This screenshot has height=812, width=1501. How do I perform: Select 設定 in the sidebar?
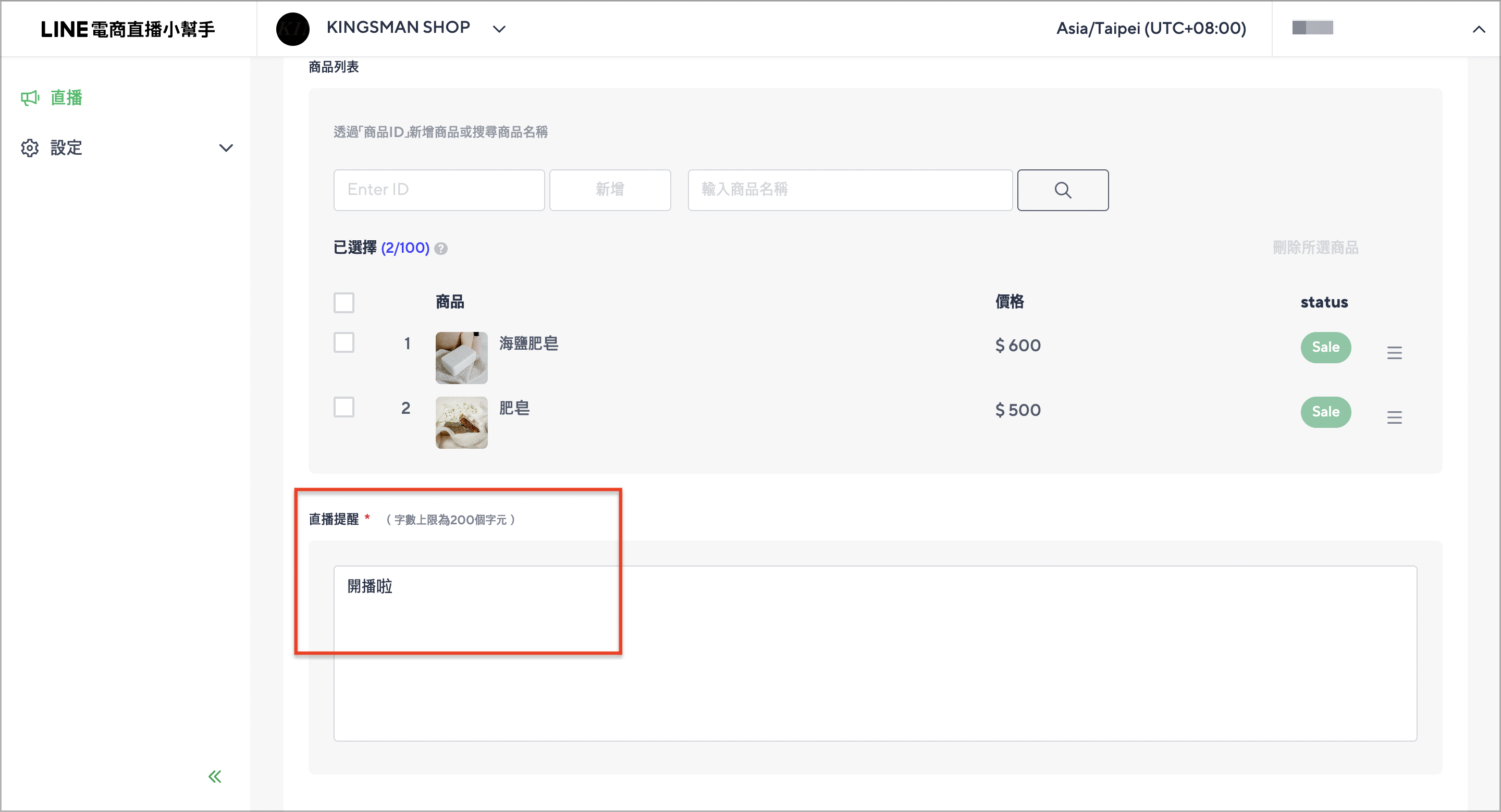pos(66,148)
